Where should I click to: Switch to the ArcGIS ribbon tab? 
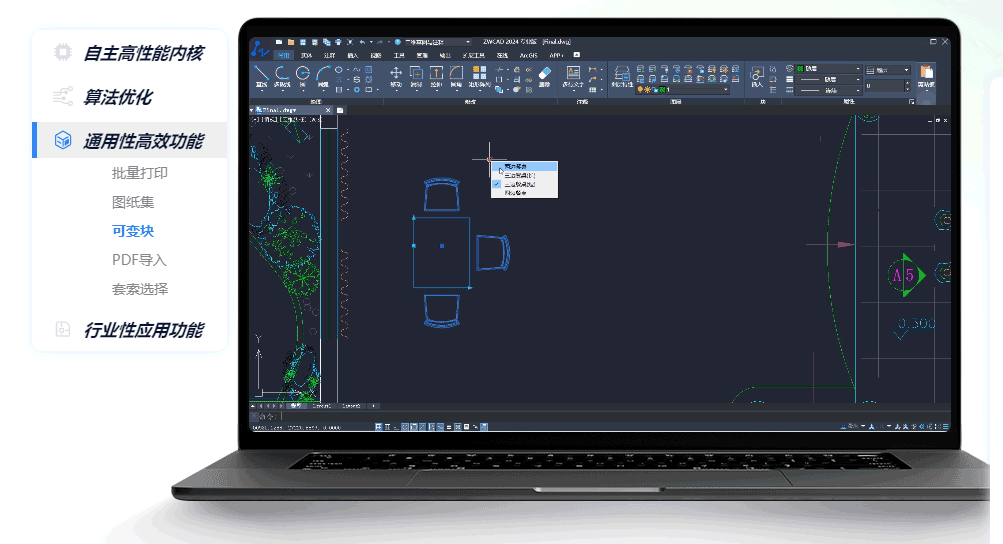pyautogui.click(x=528, y=55)
